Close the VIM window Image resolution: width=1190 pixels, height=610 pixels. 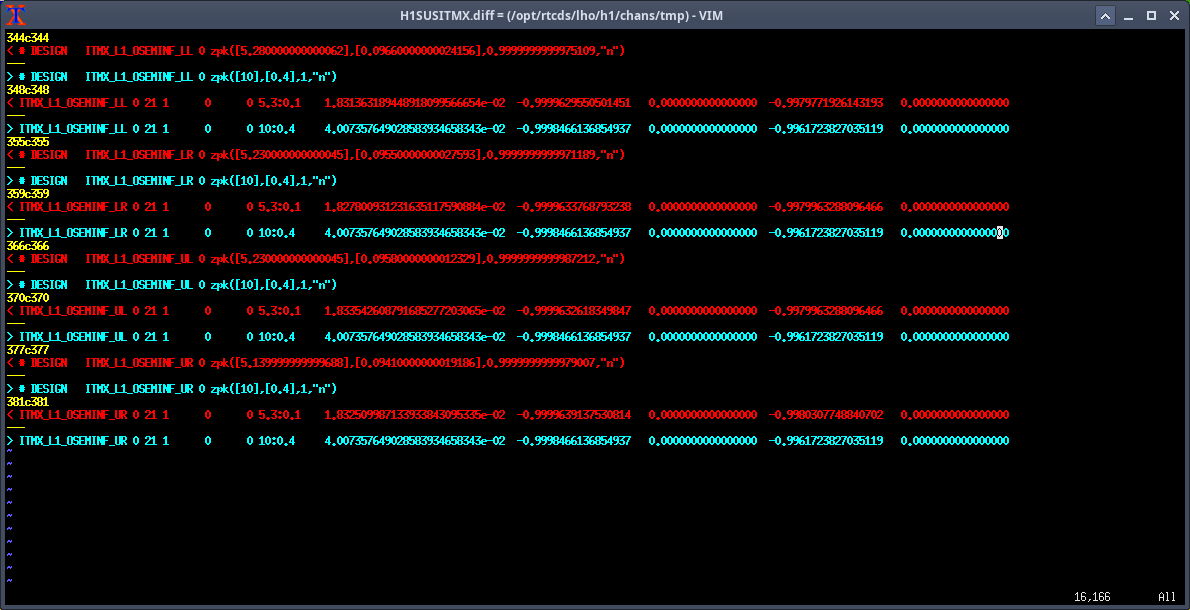tap(1173, 16)
